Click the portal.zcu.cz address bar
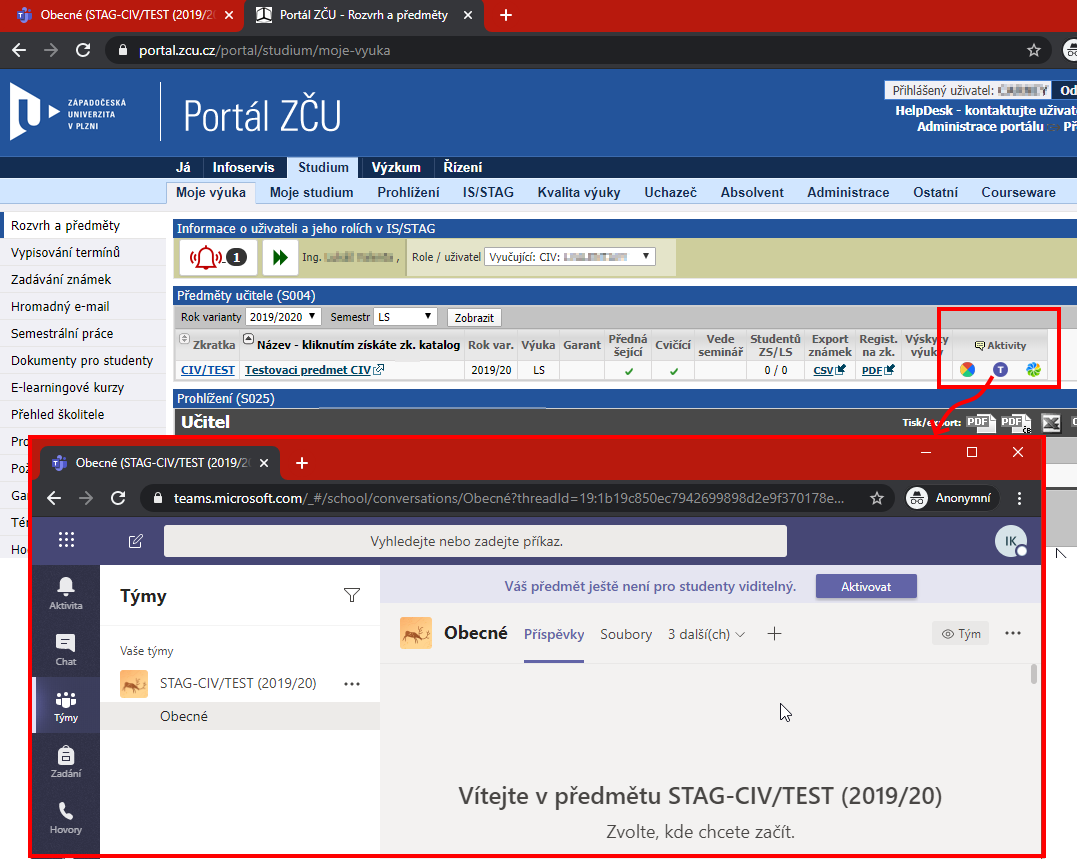 point(577,50)
